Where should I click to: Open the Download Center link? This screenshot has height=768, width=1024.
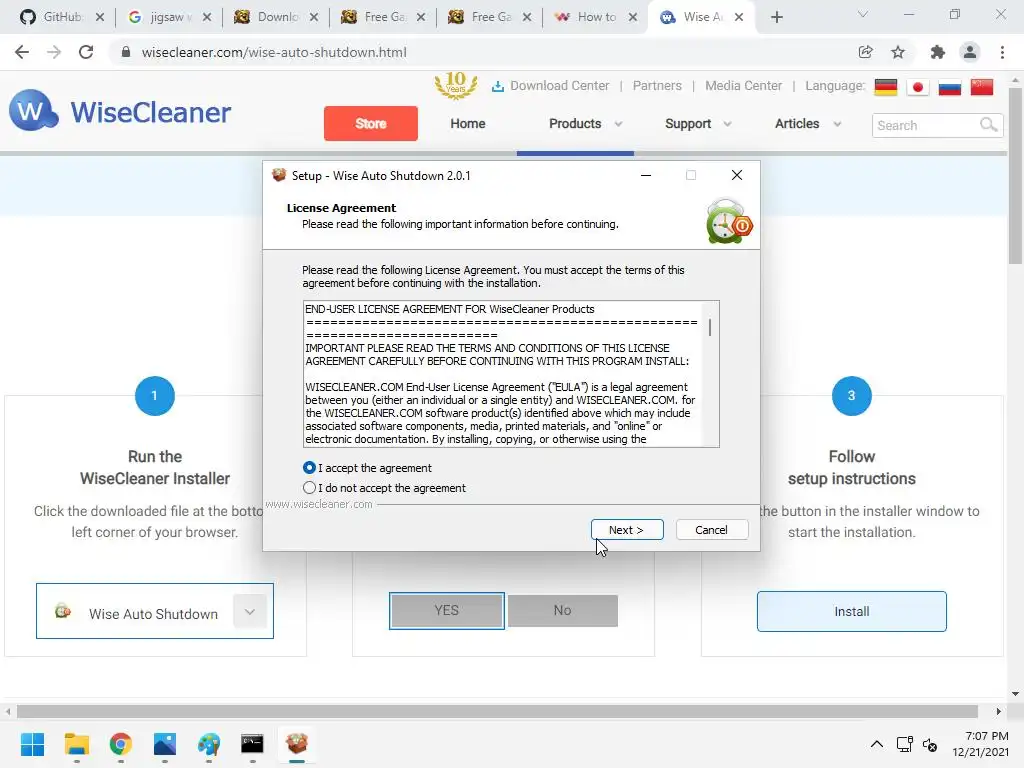click(559, 86)
